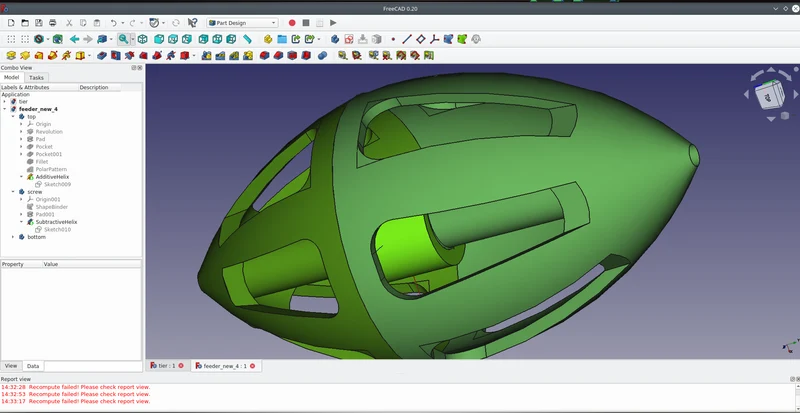Select the PolarPattern tree item
The width and height of the screenshot is (800, 413).
click(51, 169)
